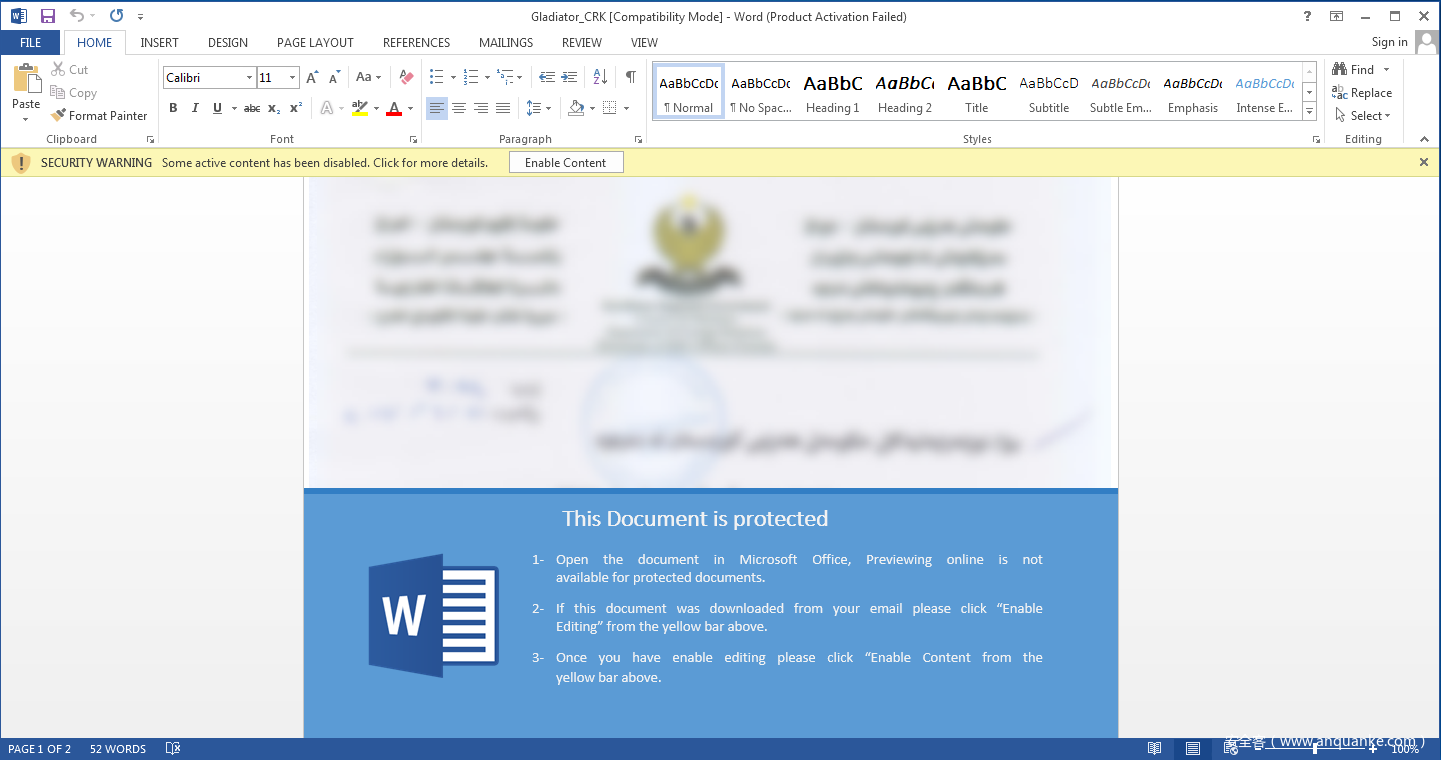Open Read Mode view in status bar
The image size is (1441, 760).
tap(1154, 748)
